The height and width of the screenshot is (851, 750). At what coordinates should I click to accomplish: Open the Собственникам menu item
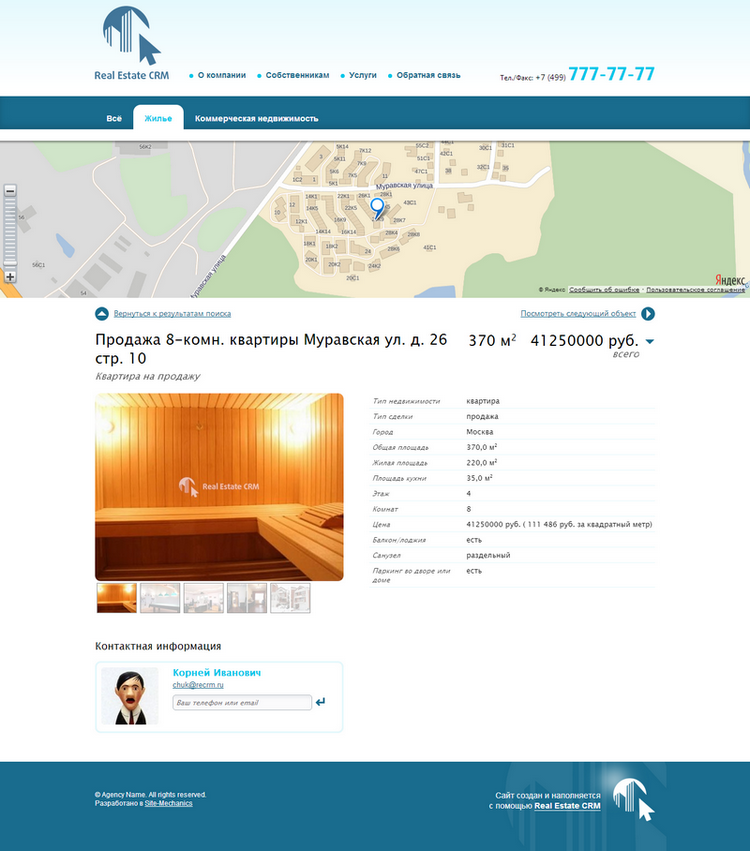pyautogui.click(x=297, y=75)
